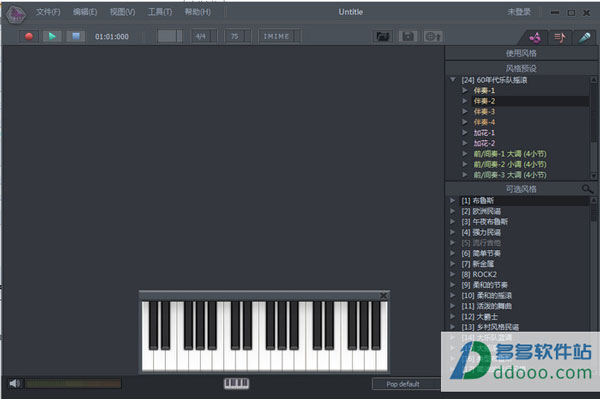
Task: Select the [6] 简单节奏 style
Action: click(481, 253)
